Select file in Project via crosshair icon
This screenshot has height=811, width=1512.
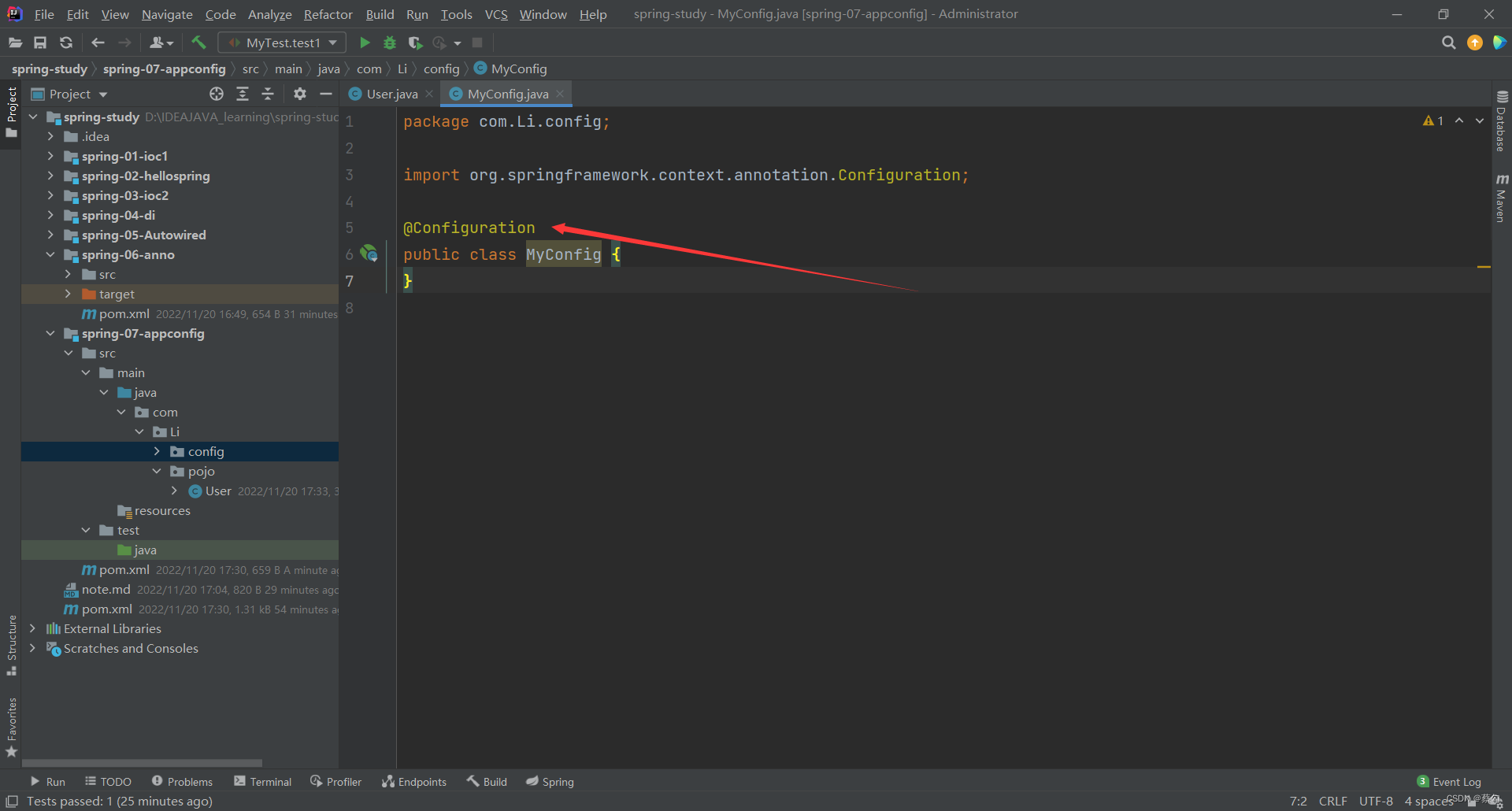point(217,94)
